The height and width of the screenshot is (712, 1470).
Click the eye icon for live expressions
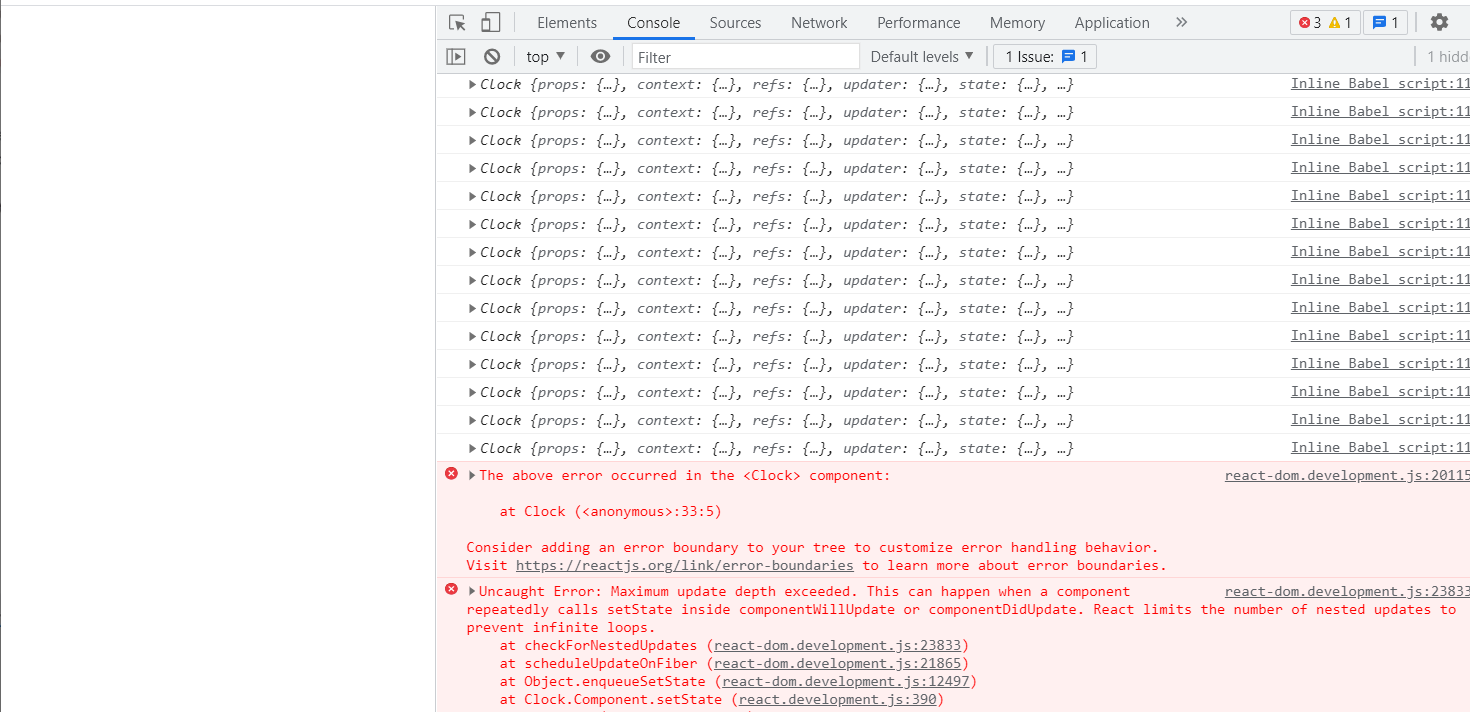pos(600,57)
